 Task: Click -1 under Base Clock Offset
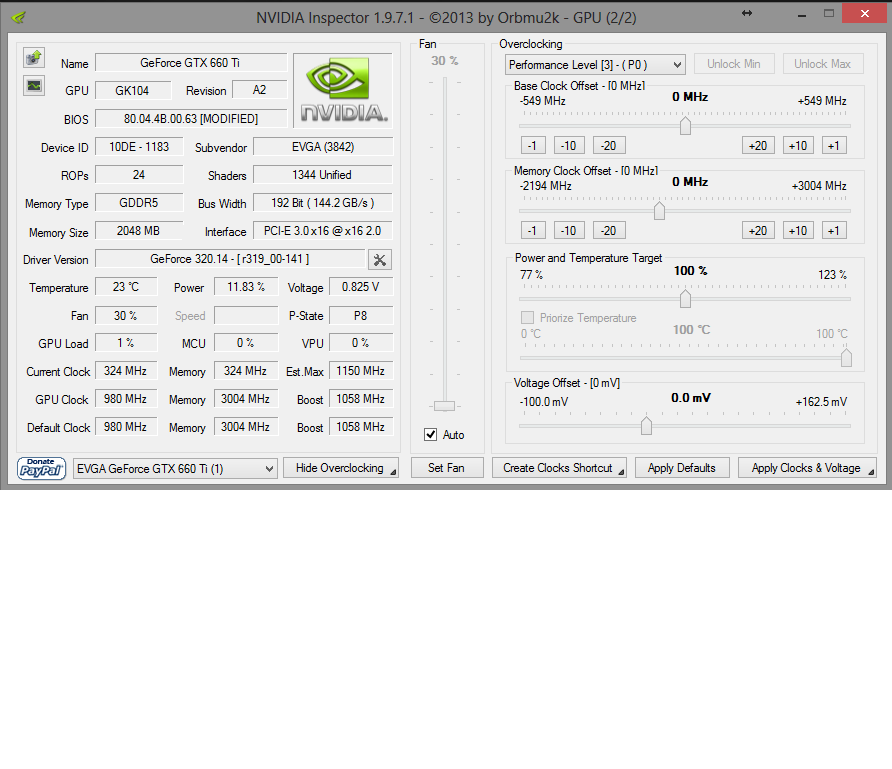533,146
